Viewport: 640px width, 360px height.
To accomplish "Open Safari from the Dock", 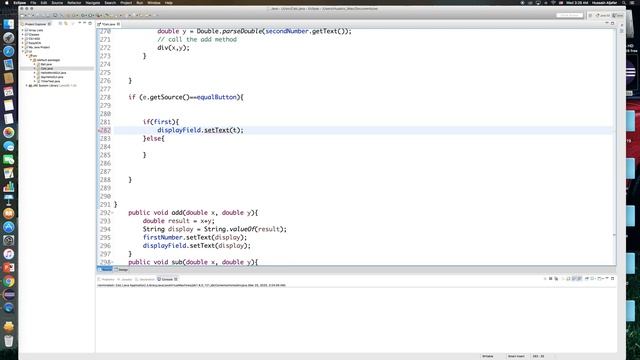I will click(x=9, y=51).
